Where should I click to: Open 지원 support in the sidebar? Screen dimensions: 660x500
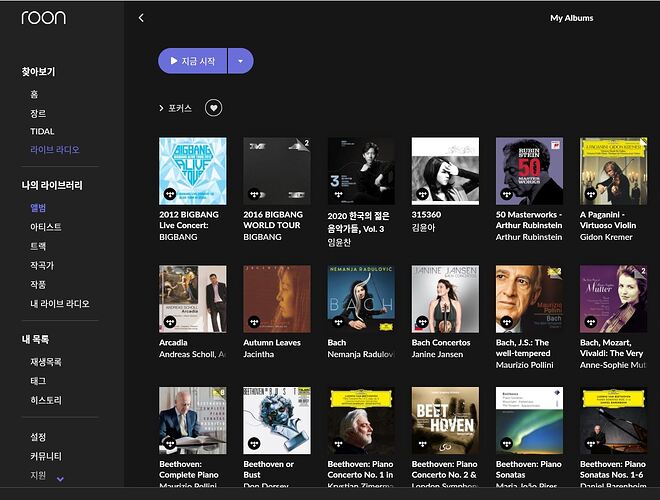[x=38, y=475]
